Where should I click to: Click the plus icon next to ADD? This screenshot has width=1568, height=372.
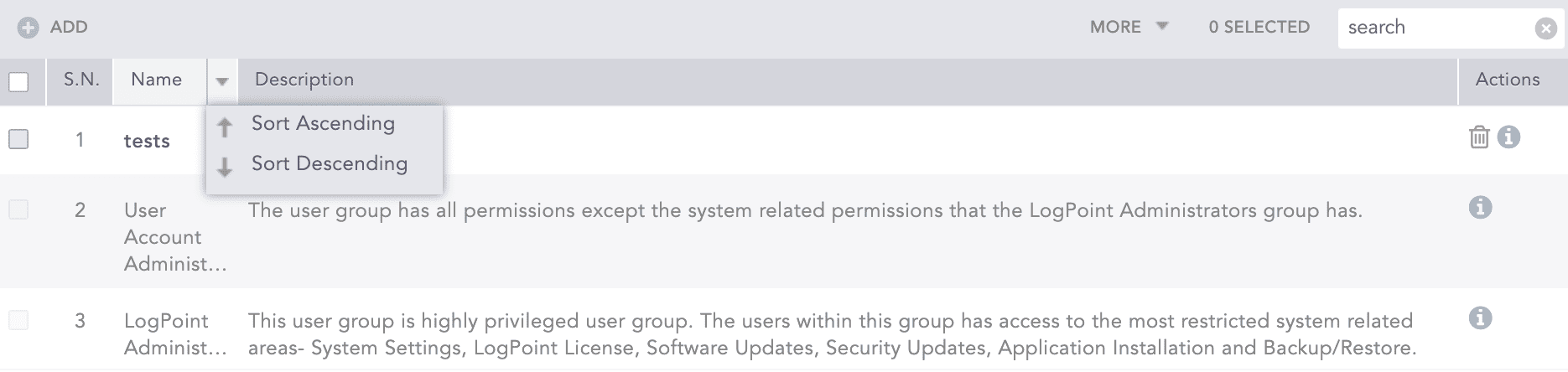pos(29,28)
